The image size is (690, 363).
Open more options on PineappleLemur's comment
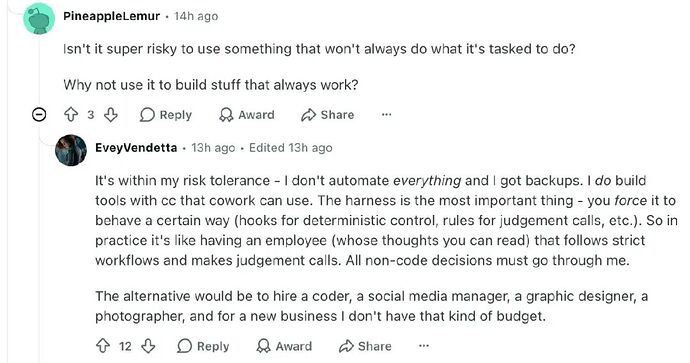click(386, 115)
